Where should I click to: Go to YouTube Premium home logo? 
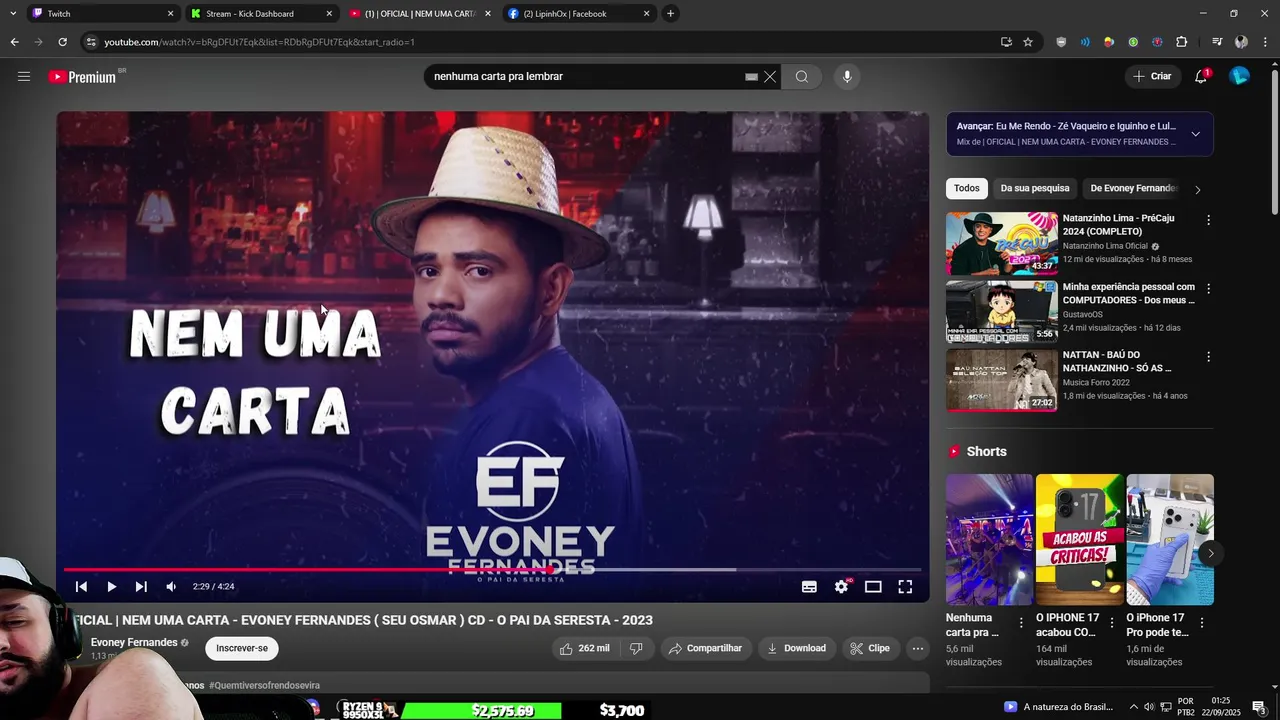click(83, 77)
